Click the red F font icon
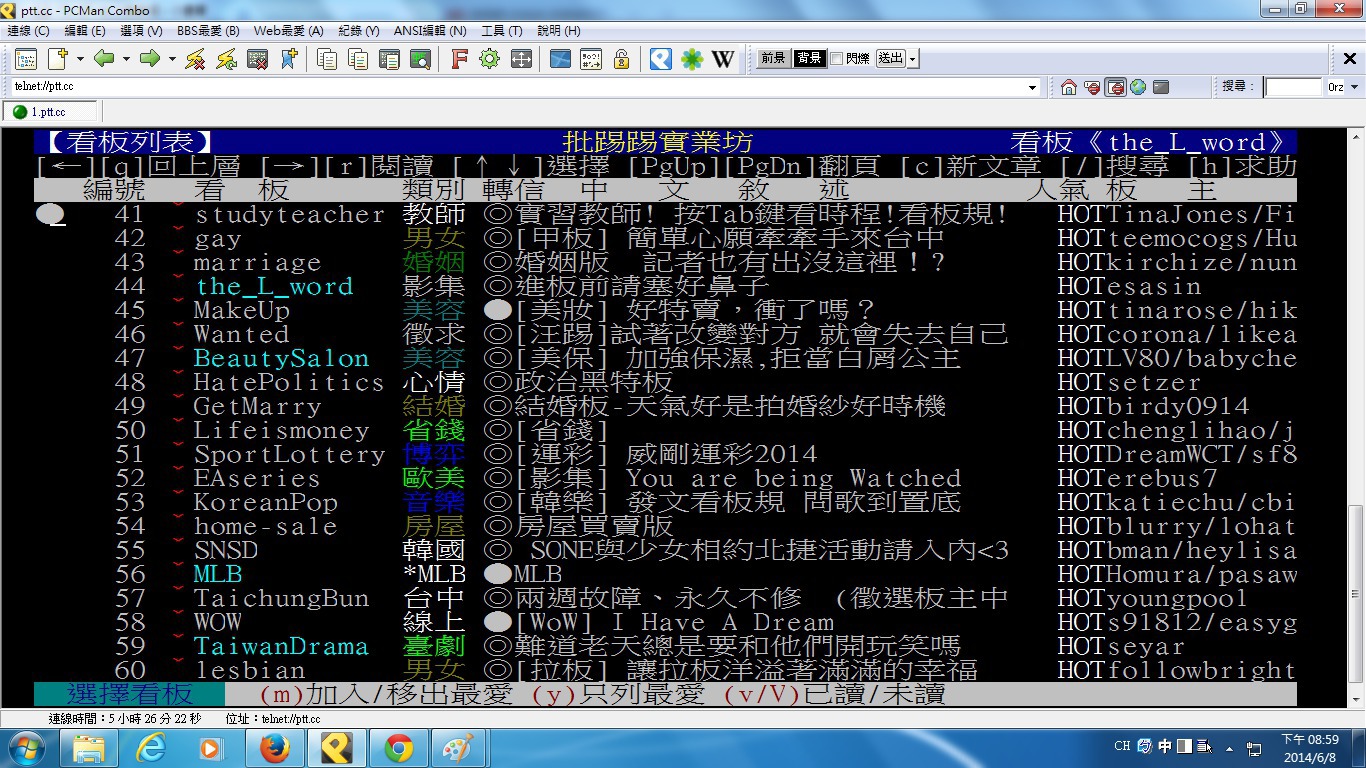This screenshot has height=768, width=1366. tap(459, 59)
